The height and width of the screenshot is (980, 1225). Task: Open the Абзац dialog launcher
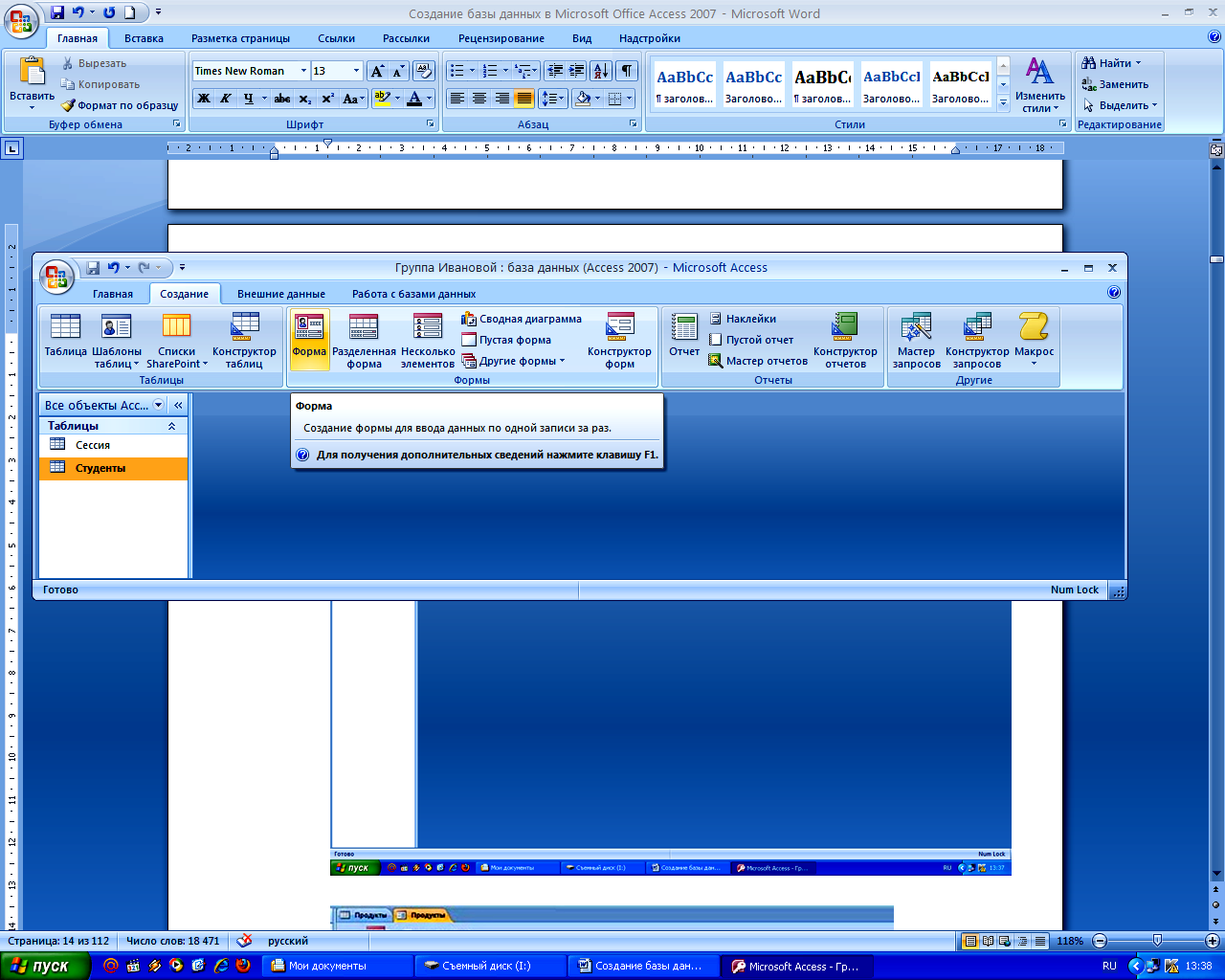tap(634, 124)
